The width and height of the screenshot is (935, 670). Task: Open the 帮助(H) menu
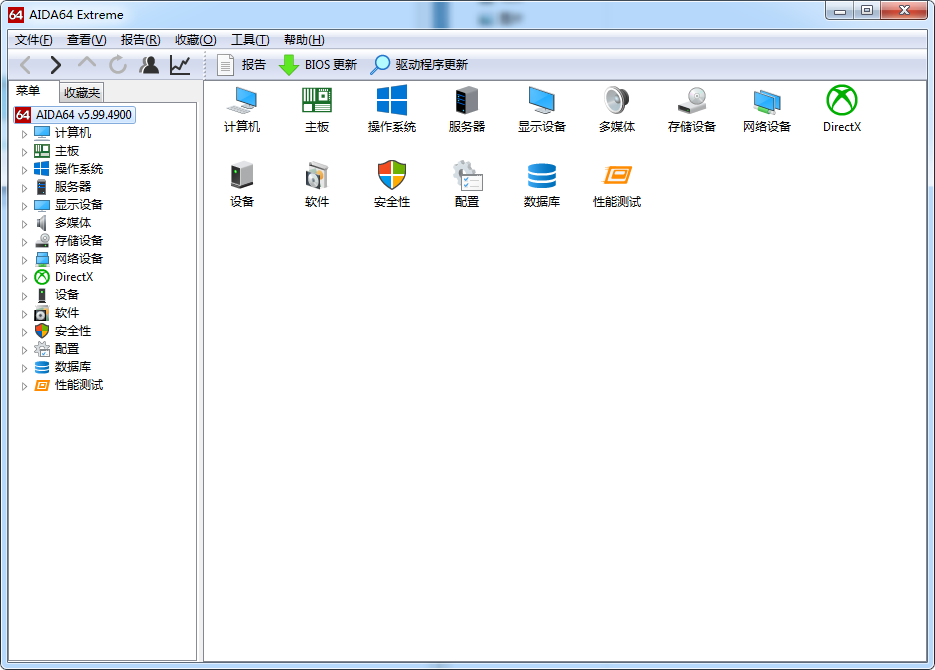304,40
